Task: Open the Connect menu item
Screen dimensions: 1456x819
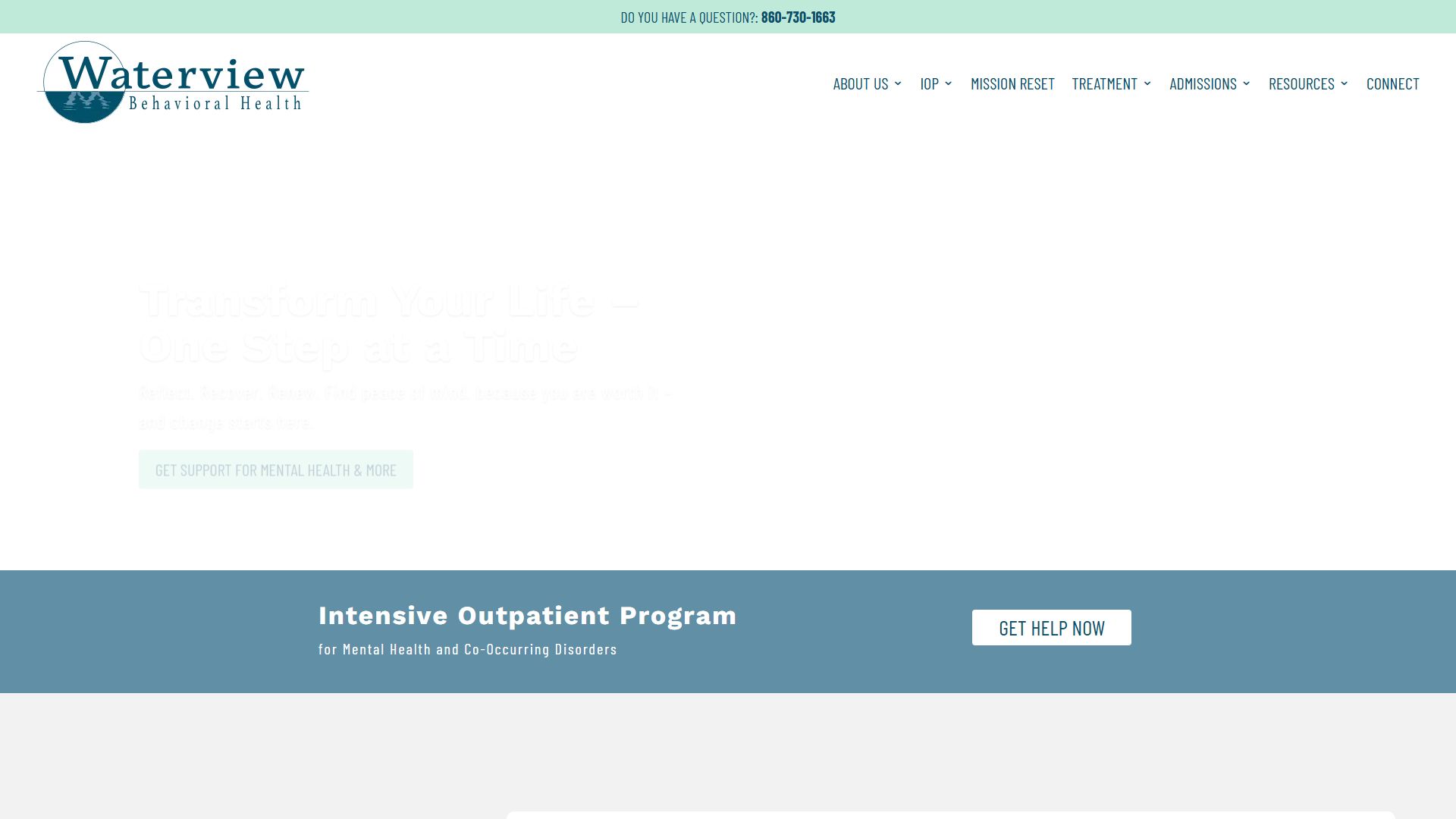Action: pos(1392,83)
